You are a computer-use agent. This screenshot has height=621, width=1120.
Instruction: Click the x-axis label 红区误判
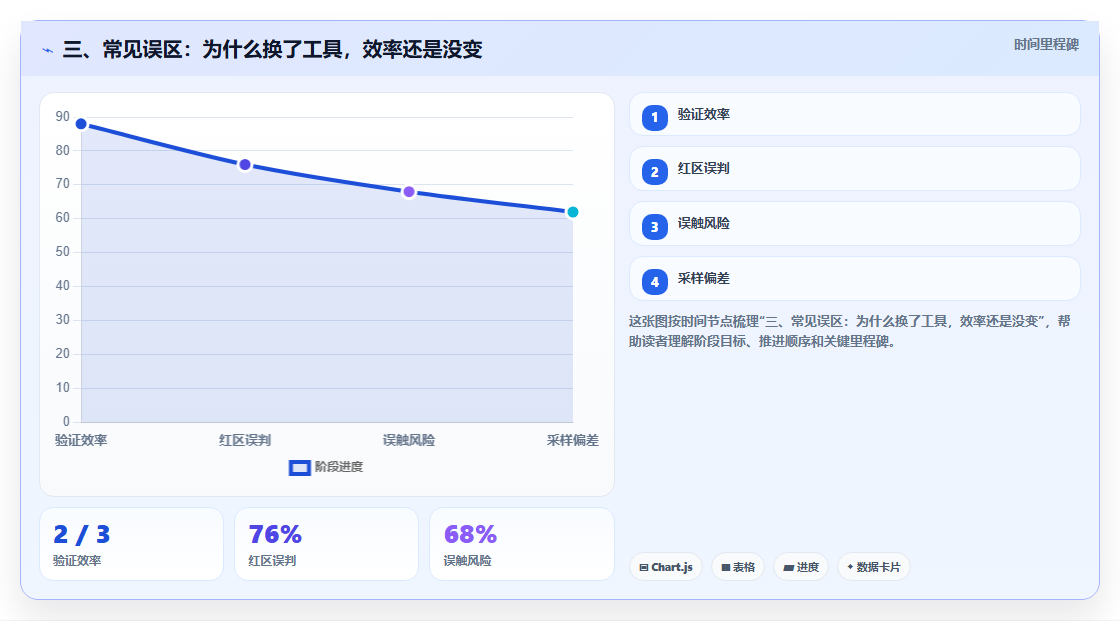245,440
